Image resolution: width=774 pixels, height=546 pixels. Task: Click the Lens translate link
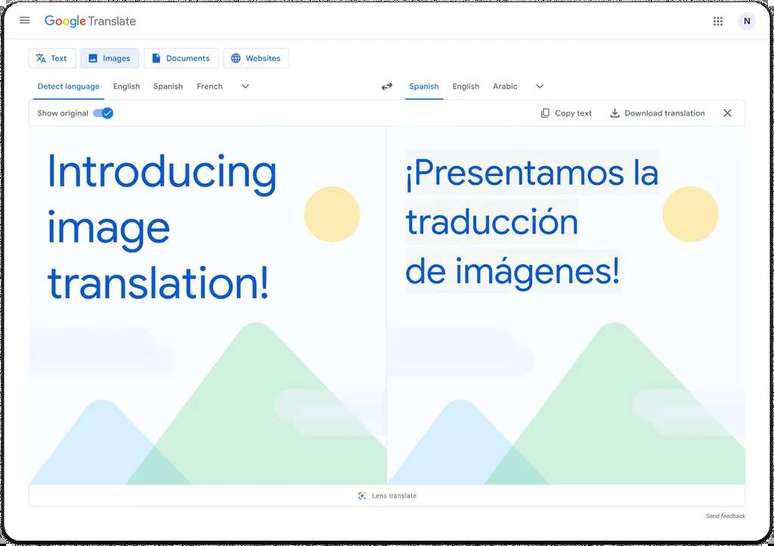[387, 496]
